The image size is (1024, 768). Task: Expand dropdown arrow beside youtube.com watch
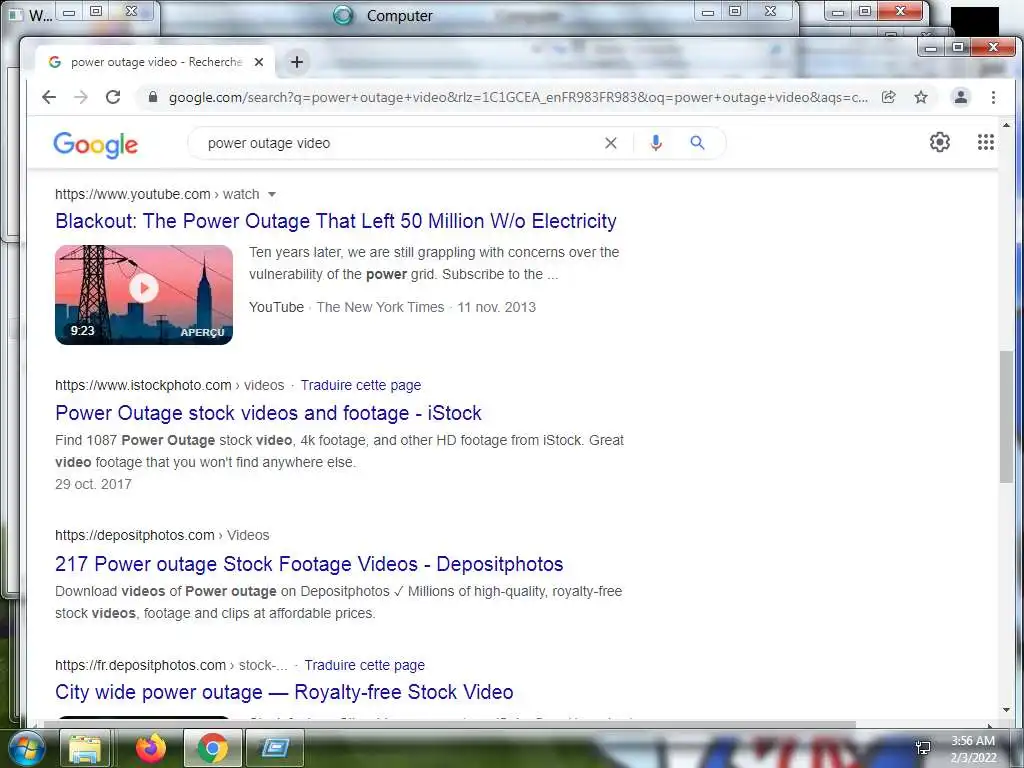(x=272, y=195)
